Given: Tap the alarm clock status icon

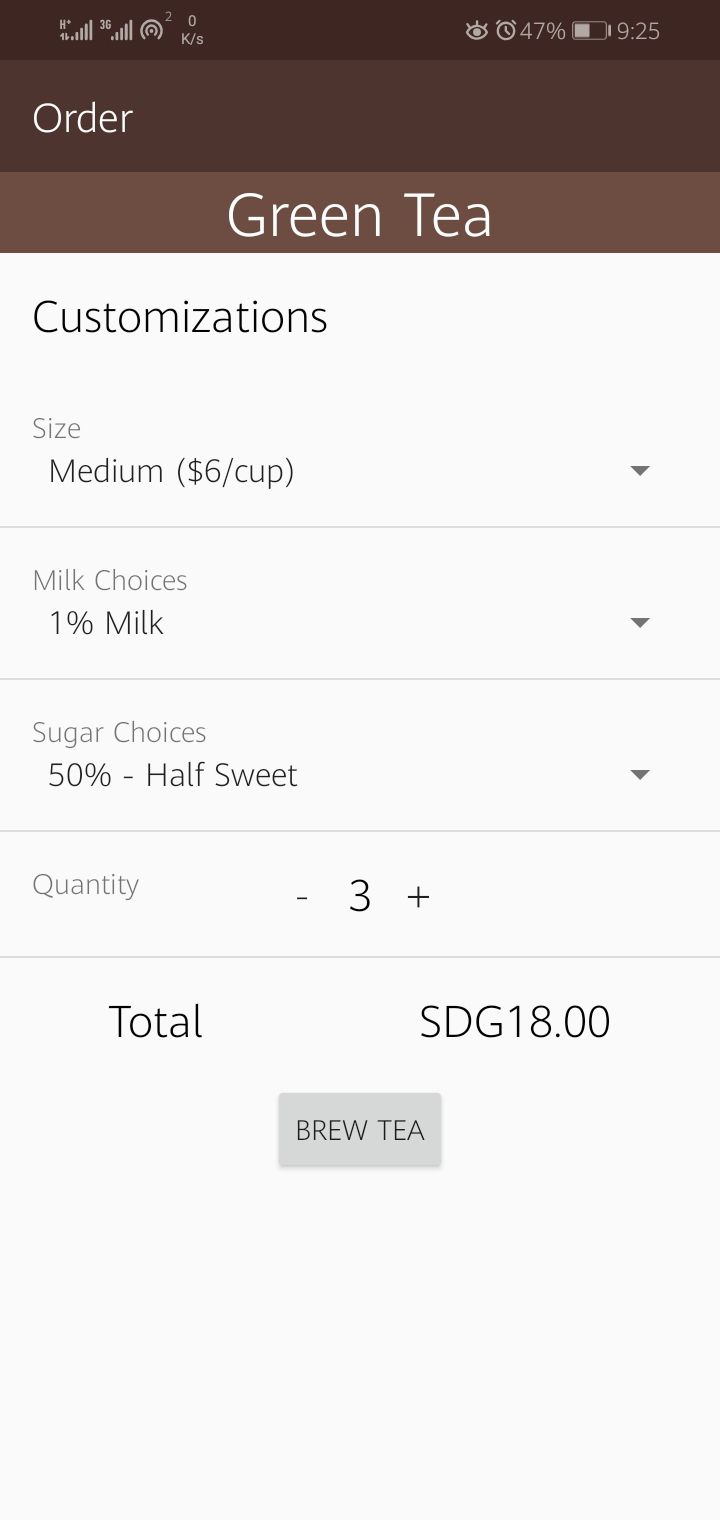Looking at the screenshot, I should click(506, 31).
